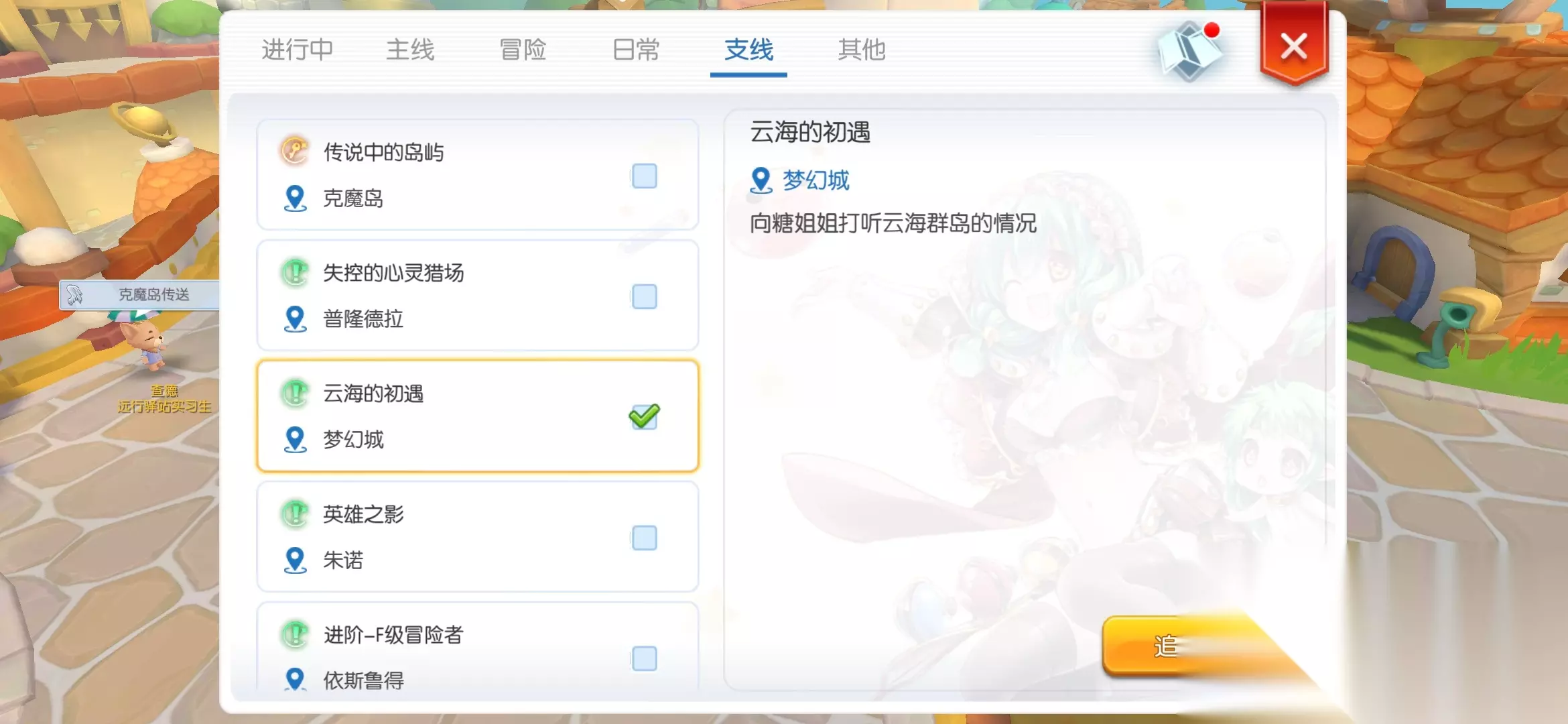The image size is (1568, 724).
Task: Click the wing icon on 克魔岛传送
Action: pos(74,294)
